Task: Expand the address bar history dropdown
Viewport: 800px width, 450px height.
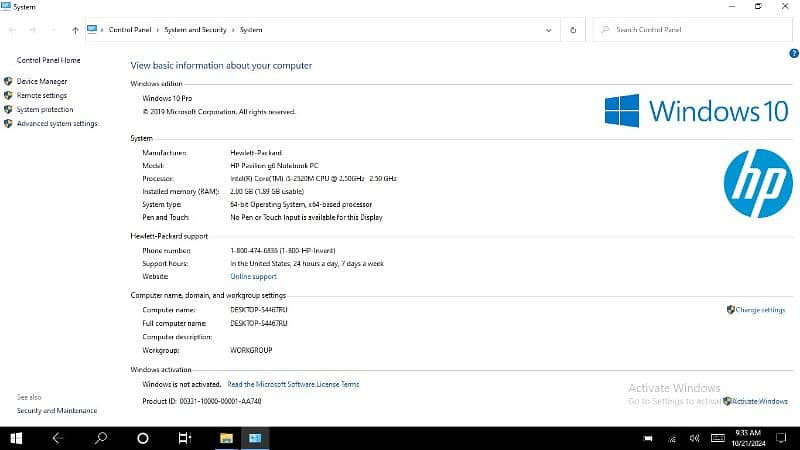Action: (x=548, y=30)
